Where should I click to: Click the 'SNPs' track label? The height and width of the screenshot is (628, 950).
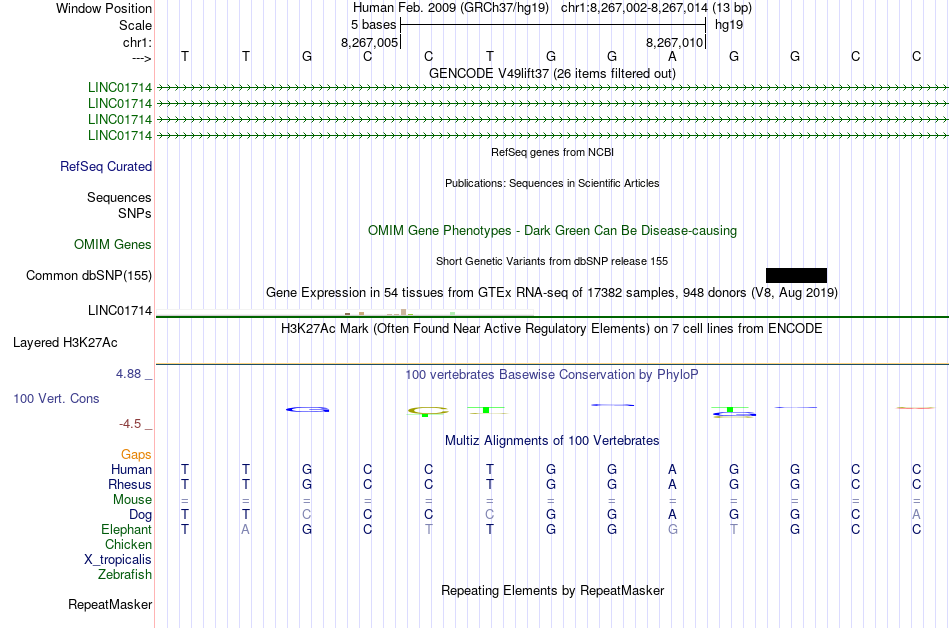point(135,213)
